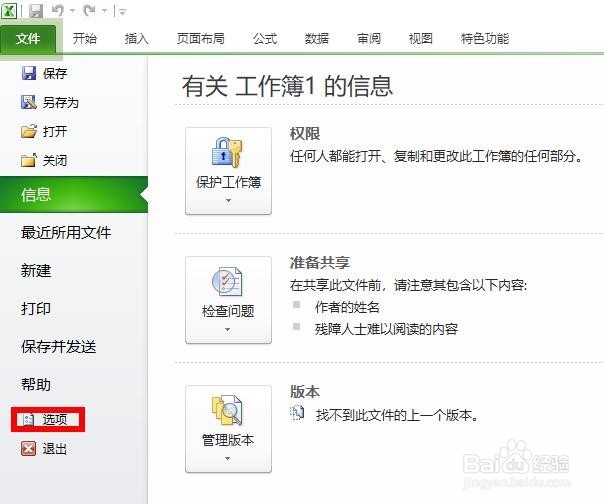The width and height of the screenshot is (604, 504).
Task: Switch to the 插入 ribbon tab
Action: tap(136, 39)
